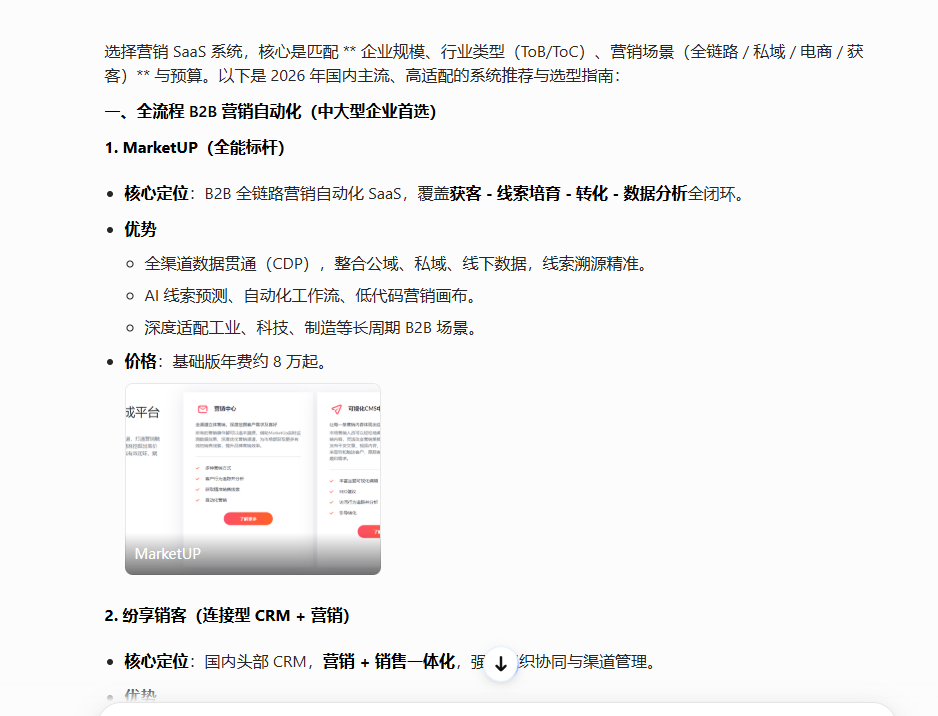Screen dimensions: 938x716
Task: Click the bold '优势' bullet under MarketUP
Action: [141, 229]
